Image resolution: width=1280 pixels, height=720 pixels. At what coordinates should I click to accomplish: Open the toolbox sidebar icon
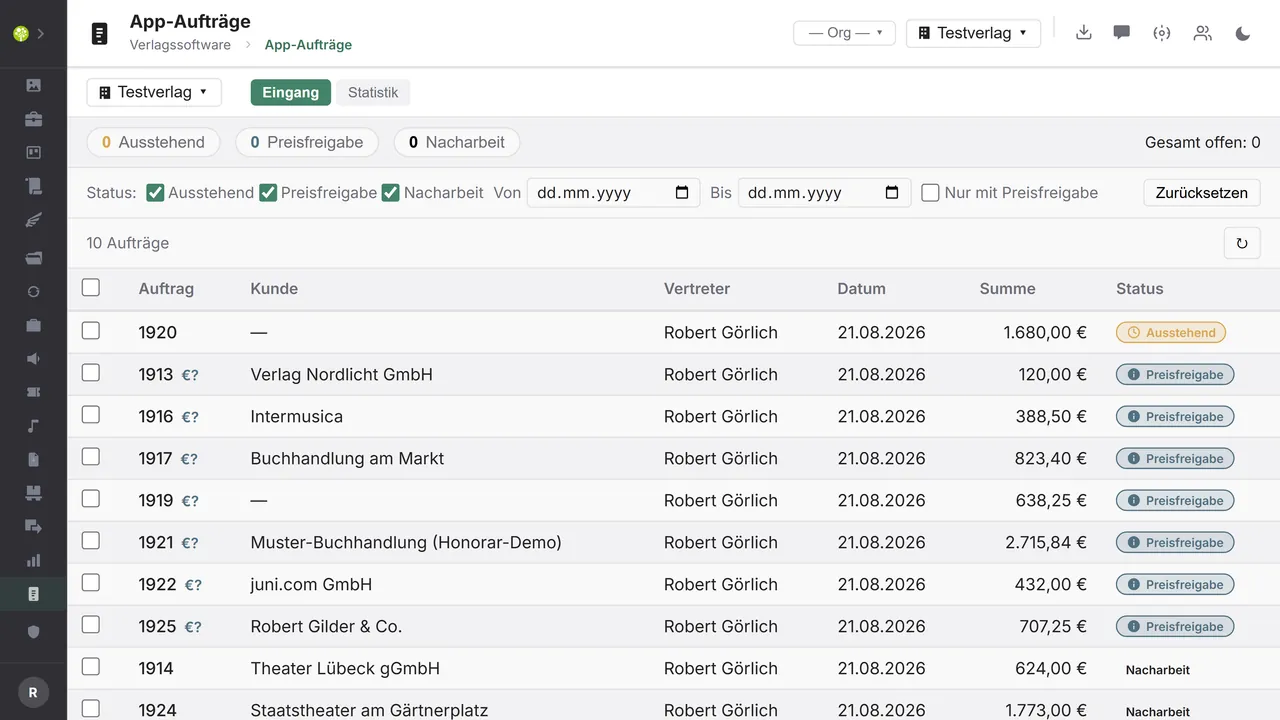pos(33,119)
